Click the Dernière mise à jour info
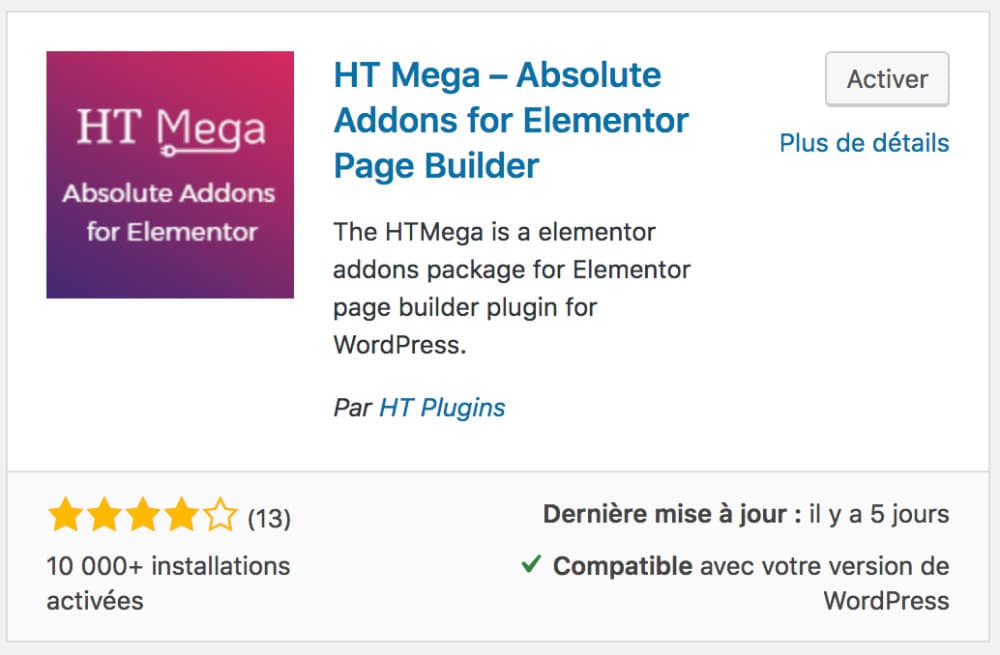 coord(745,513)
